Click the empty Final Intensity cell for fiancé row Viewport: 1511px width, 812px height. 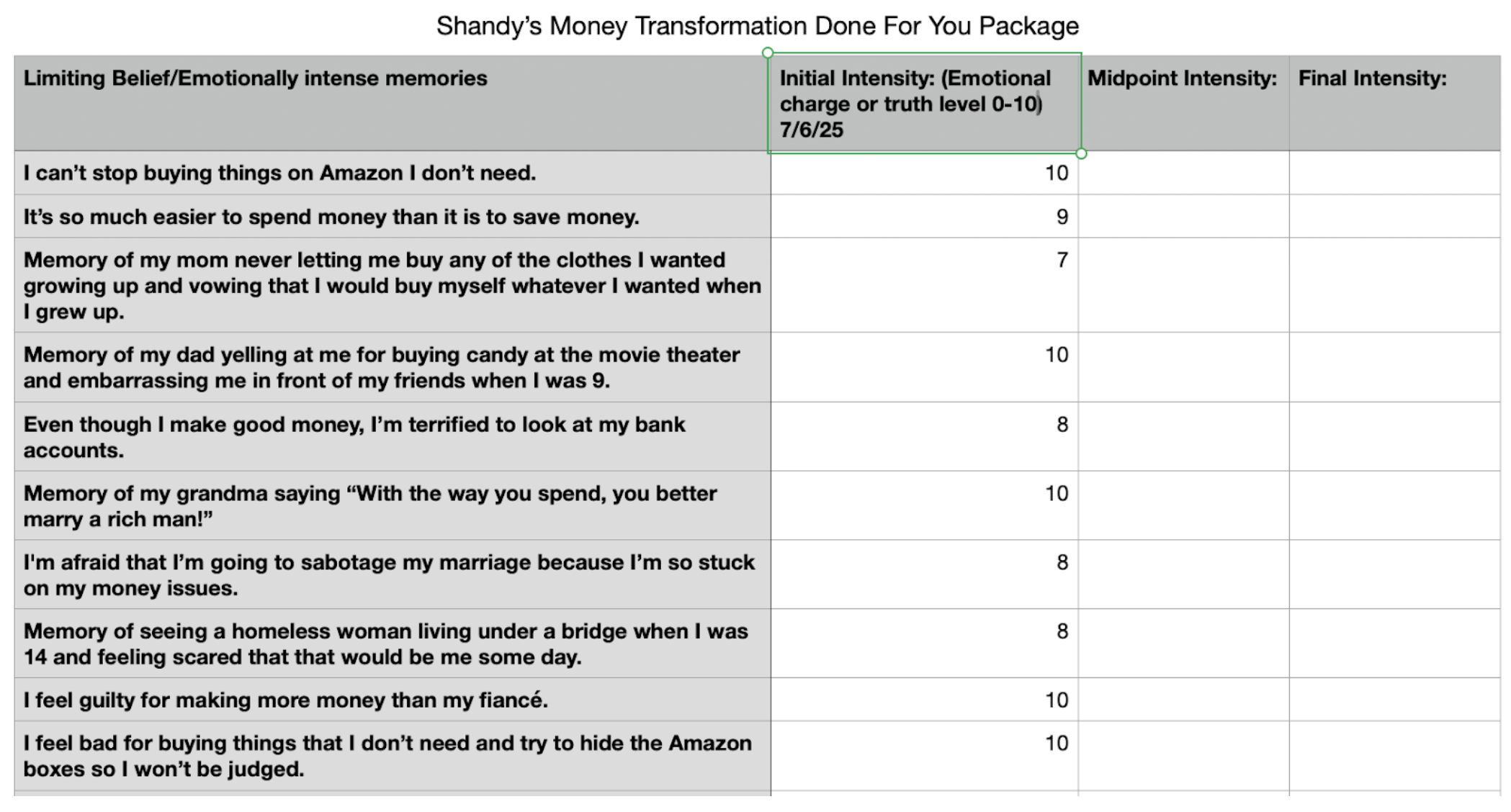pyautogui.click(x=1395, y=700)
